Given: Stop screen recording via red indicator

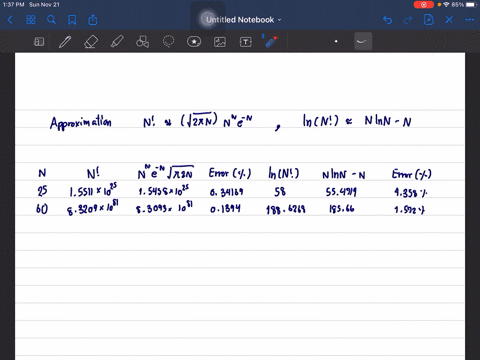Looking at the screenshot, I should 424,5.
